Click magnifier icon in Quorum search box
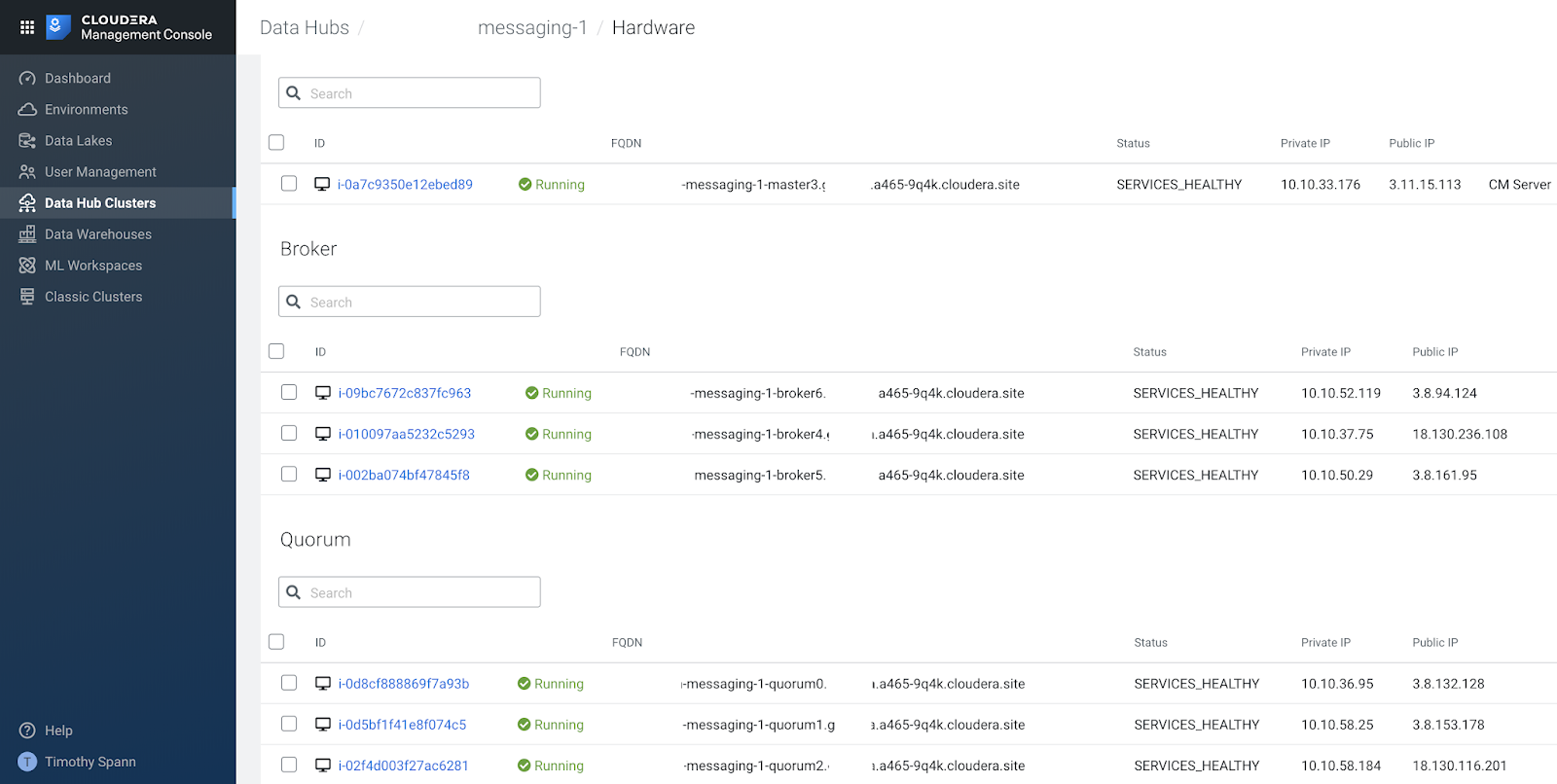The height and width of the screenshot is (784, 1557). (x=294, y=592)
